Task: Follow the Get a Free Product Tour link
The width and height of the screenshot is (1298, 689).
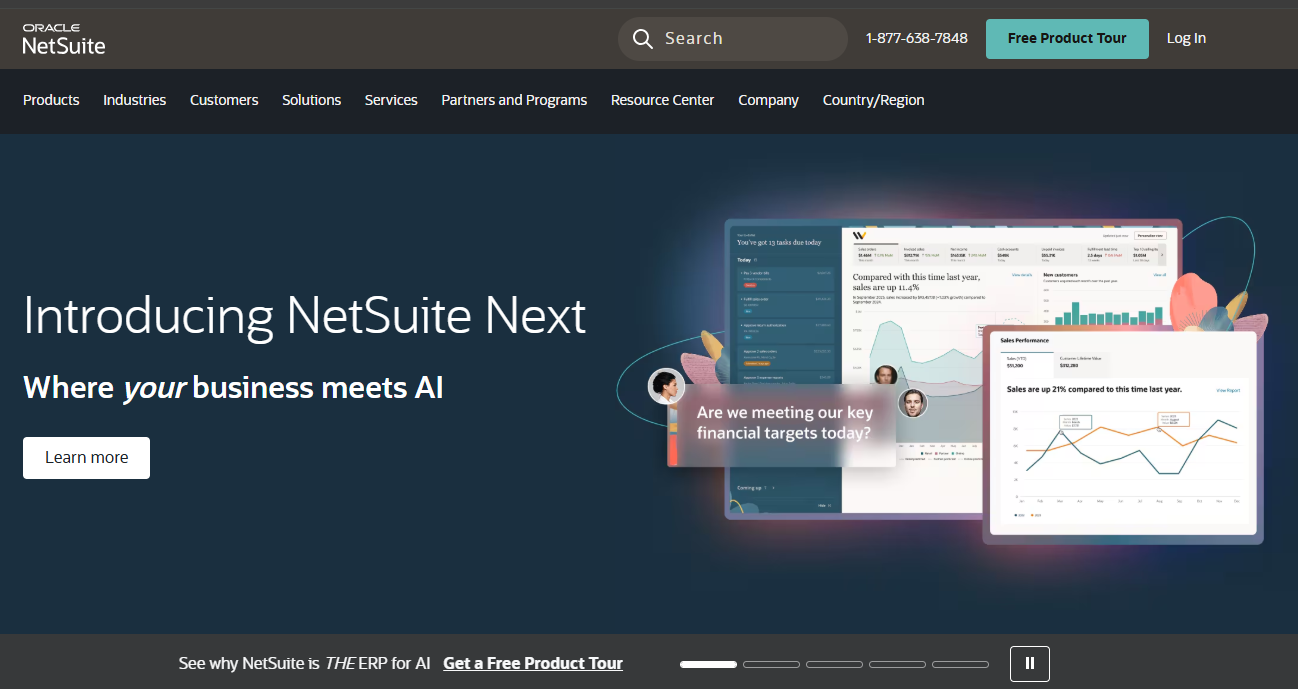Action: tap(532, 663)
